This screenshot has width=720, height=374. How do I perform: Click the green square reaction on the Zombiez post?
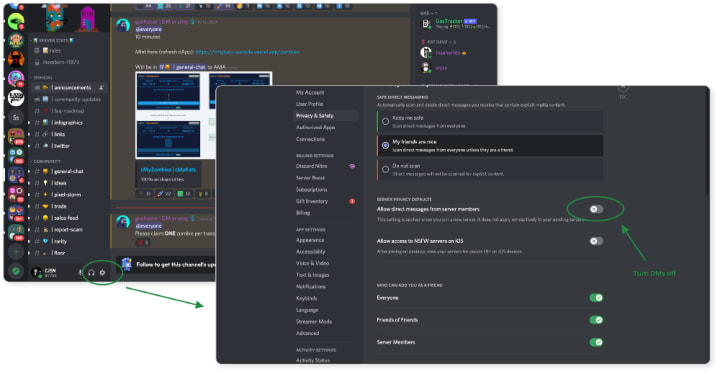[x=184, y=194]
